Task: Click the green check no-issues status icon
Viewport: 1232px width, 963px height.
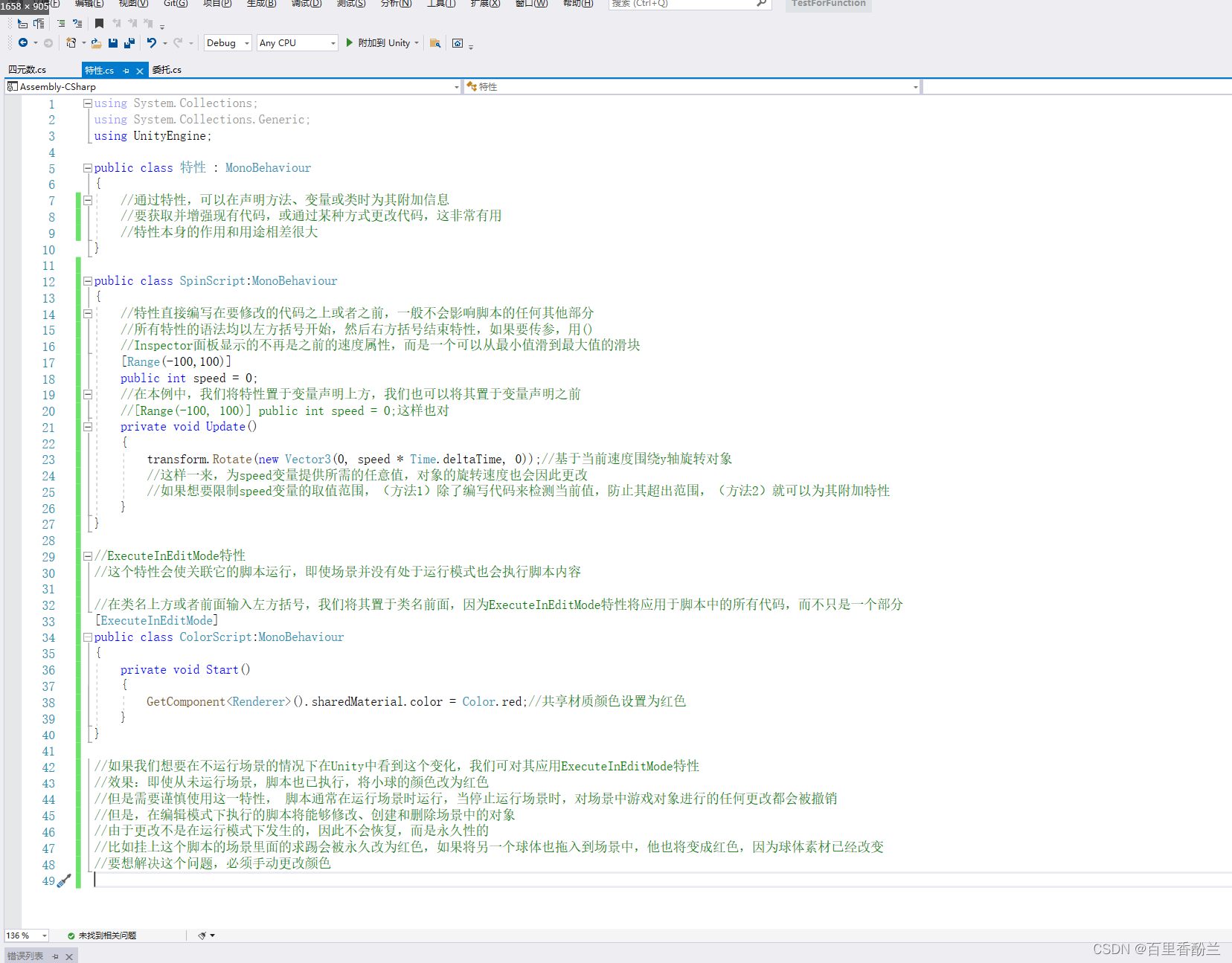Action: point(71,935)
